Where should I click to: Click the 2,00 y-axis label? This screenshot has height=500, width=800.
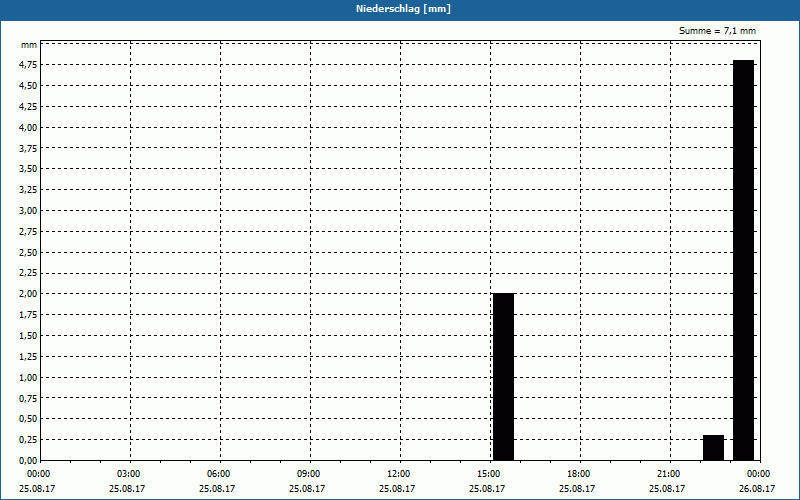point(28,294)
